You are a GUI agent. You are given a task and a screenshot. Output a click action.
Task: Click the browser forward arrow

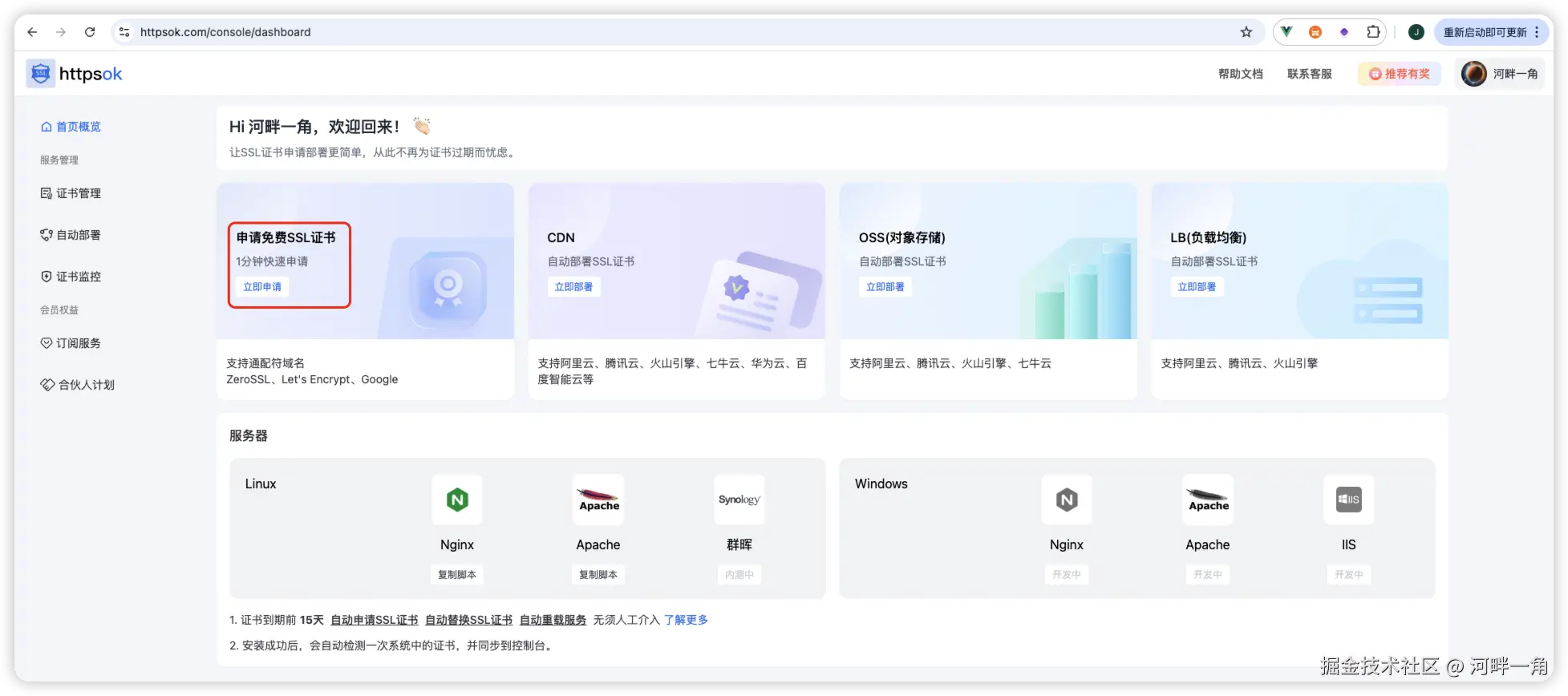pyautogui.click(x=61, y=32)
